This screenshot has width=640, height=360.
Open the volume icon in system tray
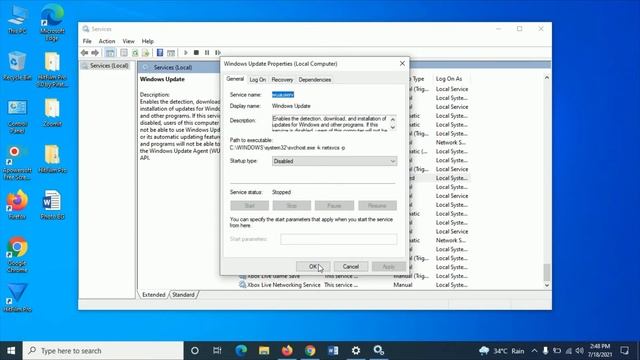pyautogui.click(x=580, y=351)
